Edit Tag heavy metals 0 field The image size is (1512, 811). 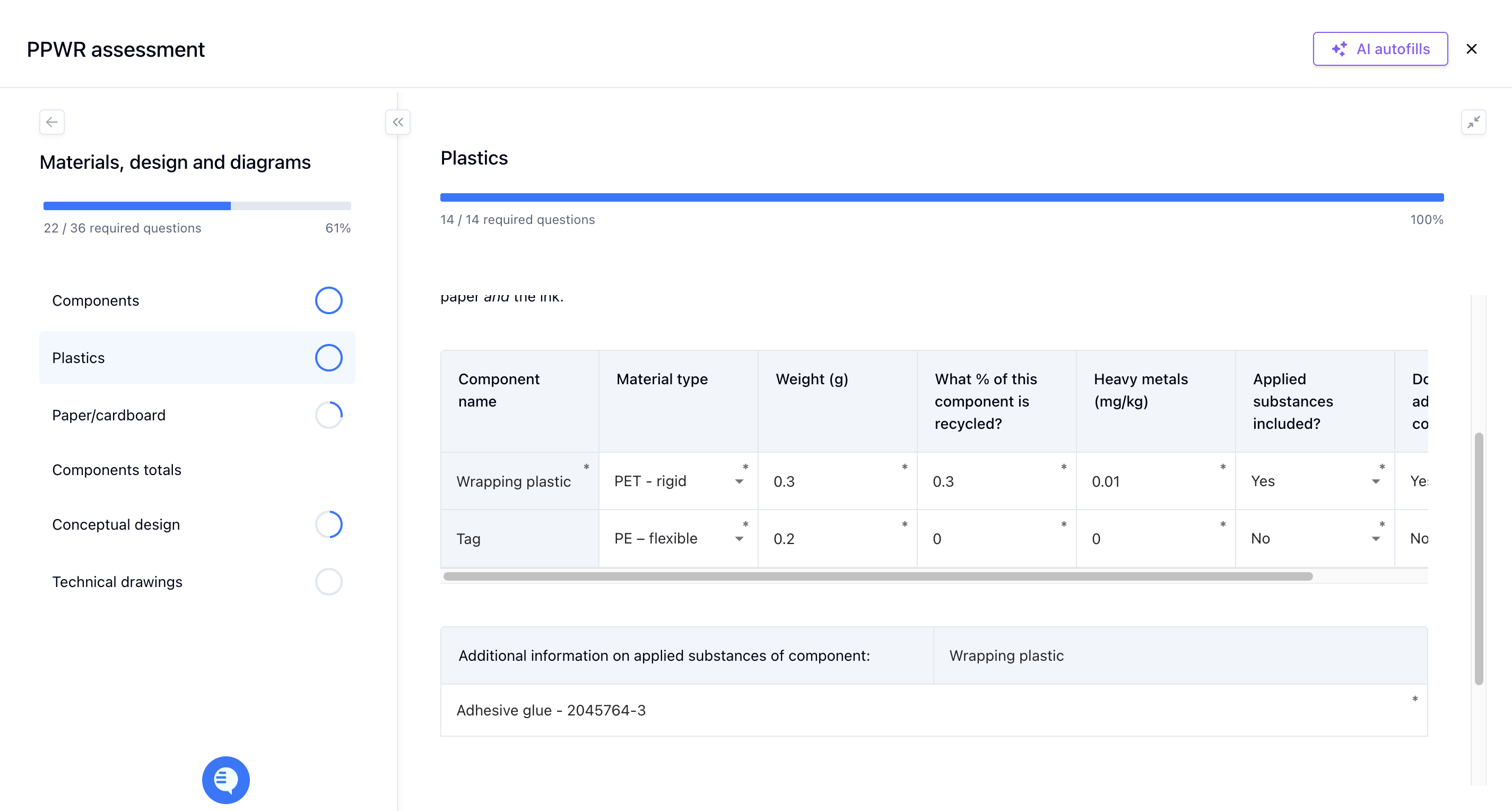tap(1155, 539)
